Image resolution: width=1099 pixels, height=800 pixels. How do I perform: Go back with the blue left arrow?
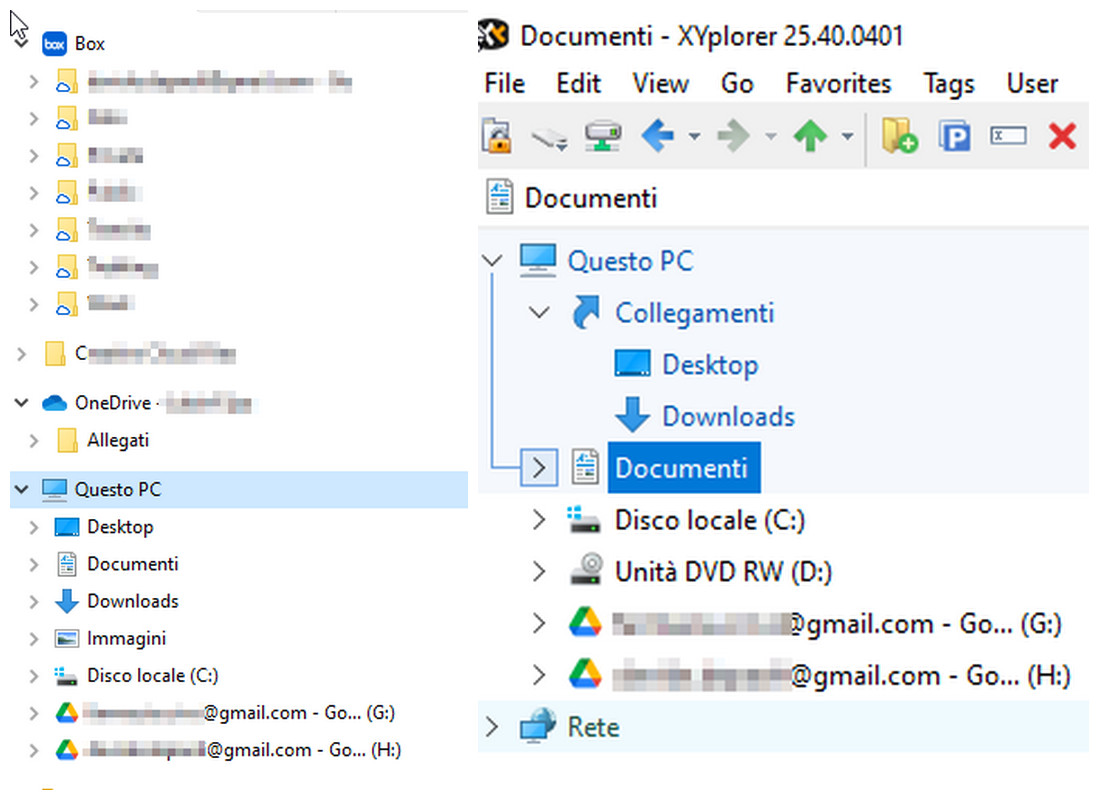[x=657, y=135]
